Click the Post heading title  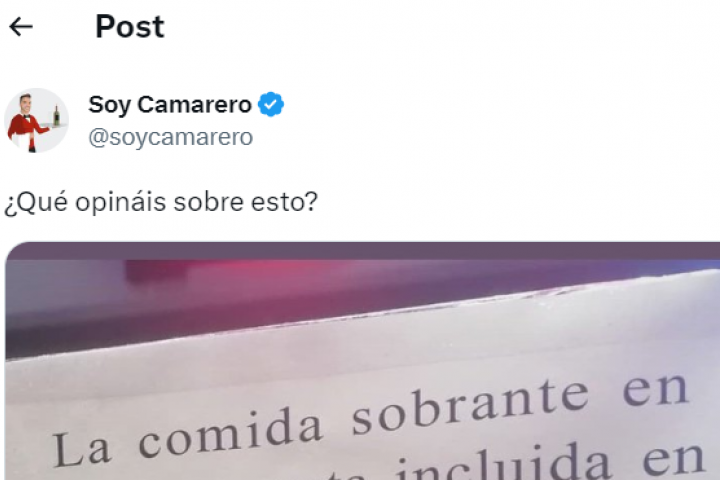tap(130, 27)
